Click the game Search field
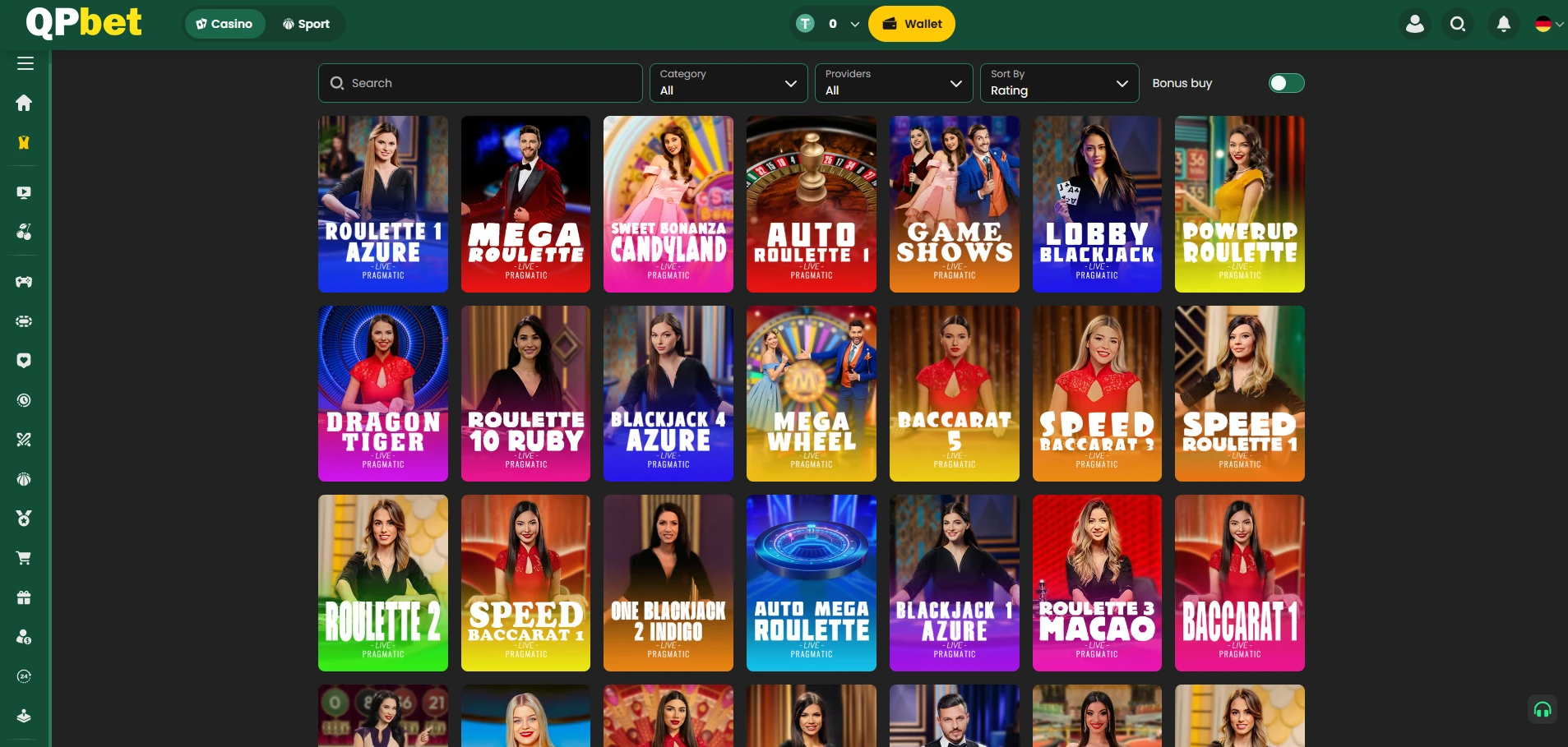This screenshot has width=1568, height=747. coord(480,83)
